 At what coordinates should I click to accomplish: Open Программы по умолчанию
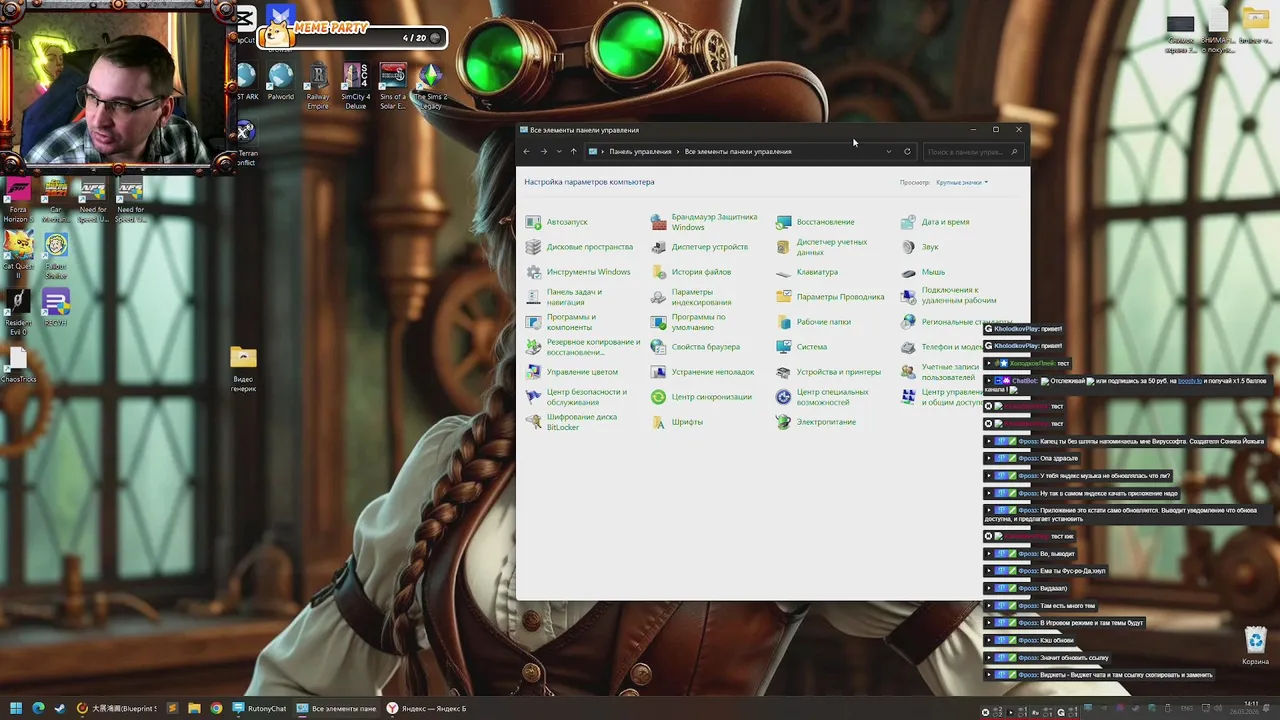click(x=688, y=322)
